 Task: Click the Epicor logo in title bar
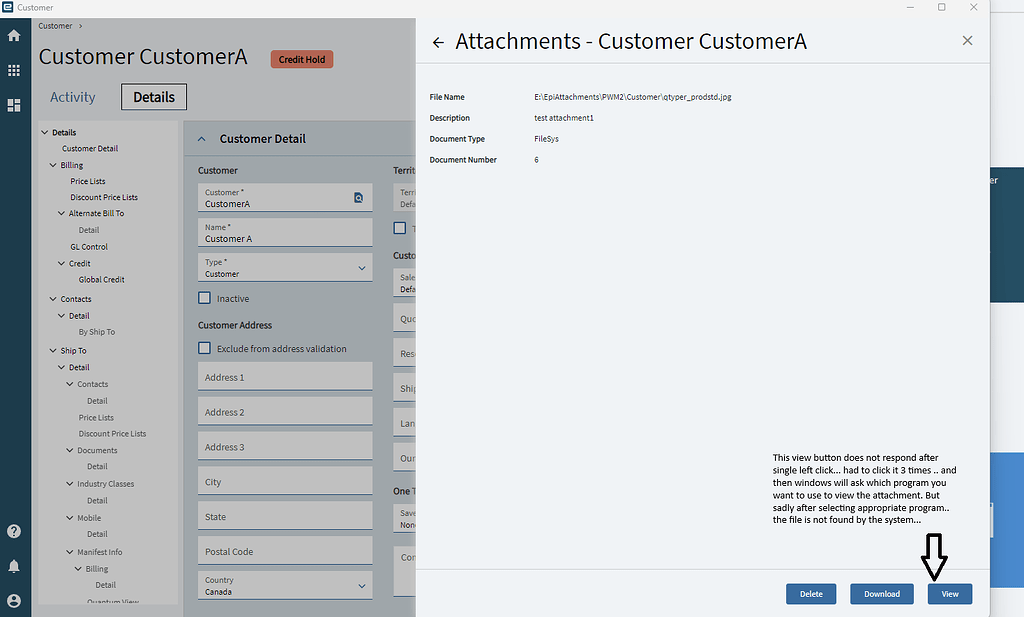10,7
